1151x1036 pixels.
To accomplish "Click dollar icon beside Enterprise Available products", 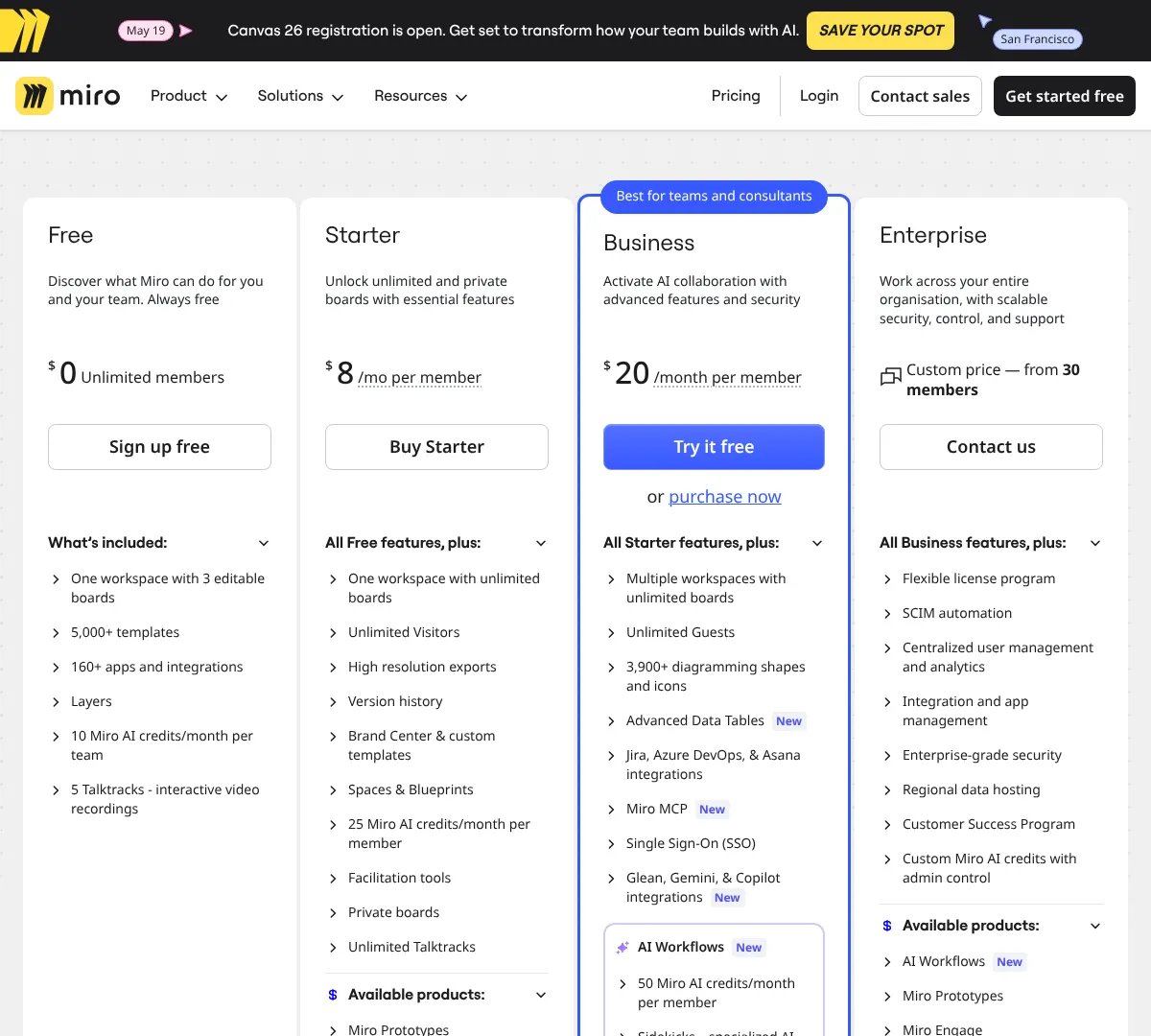I will pyautogui.click(x=887, y=926).
